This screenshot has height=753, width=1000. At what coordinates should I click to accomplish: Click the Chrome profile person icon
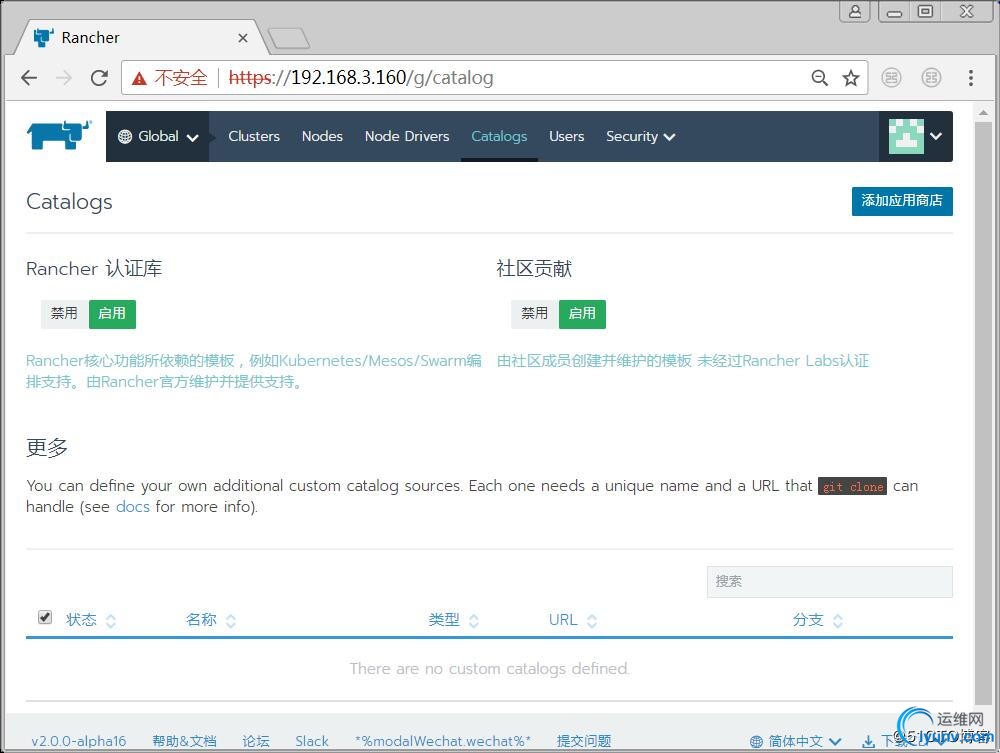tap(855, 11)
